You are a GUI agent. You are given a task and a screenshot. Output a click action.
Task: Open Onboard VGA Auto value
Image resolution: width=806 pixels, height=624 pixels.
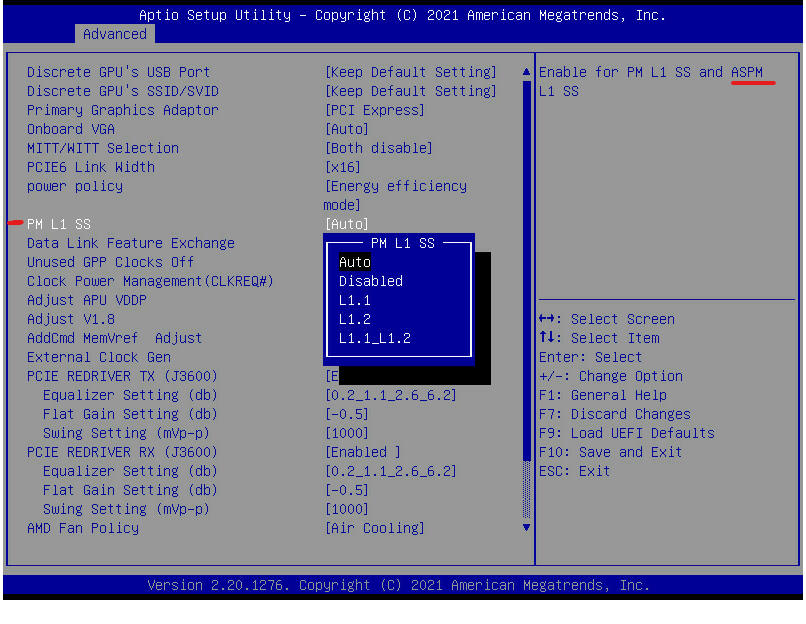[x=346, y=129]
